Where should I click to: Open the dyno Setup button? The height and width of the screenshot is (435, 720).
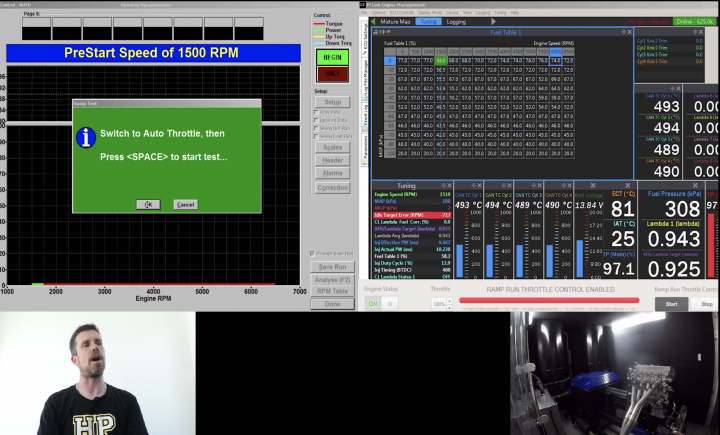[332, 102]
